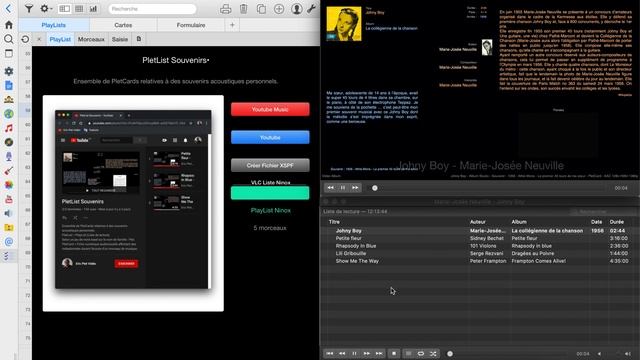Click the green VLC Liste Ninox button
The image size is (640, 360).
click(270, 193)
